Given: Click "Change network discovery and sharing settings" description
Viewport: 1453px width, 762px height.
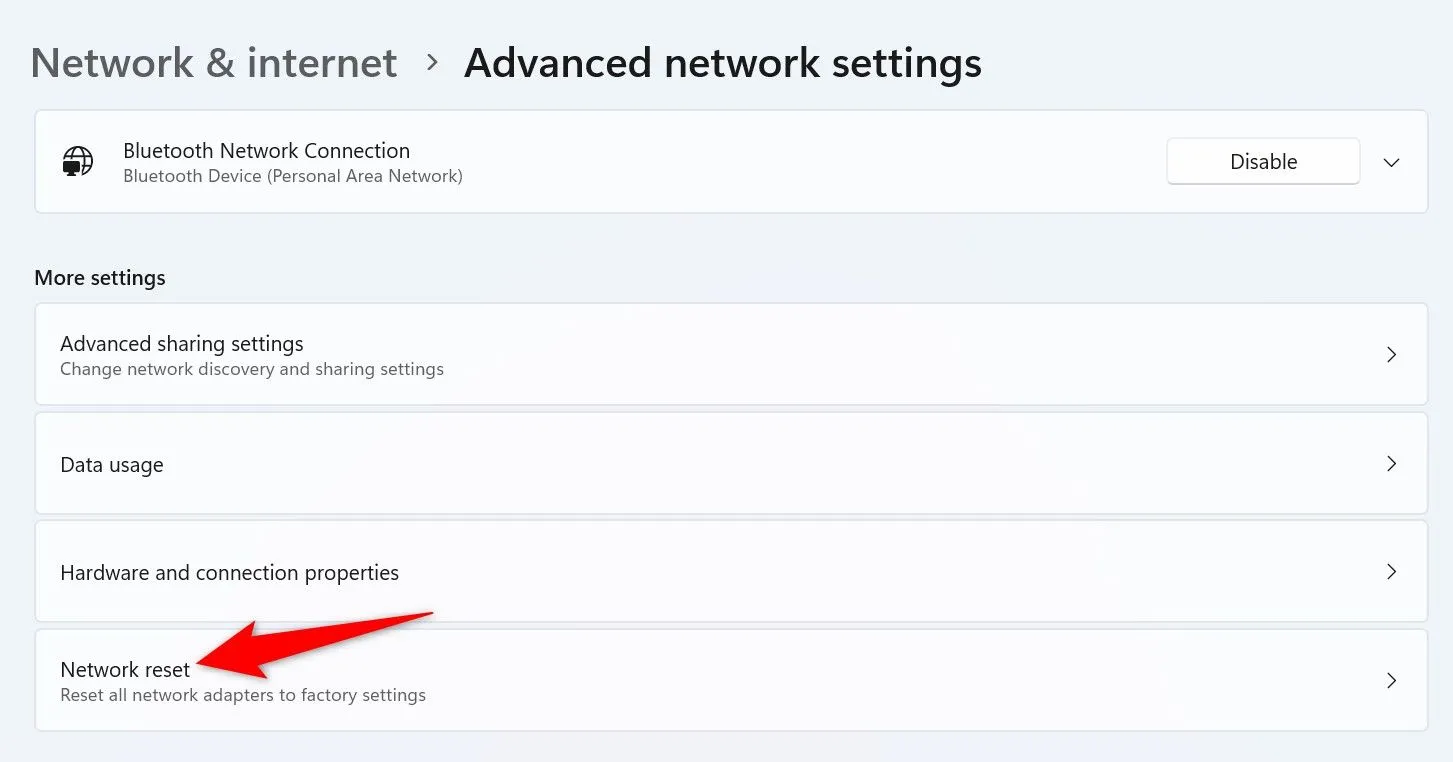Looking at the screenshot, I should pyautogui.click(x=252, y=369).
